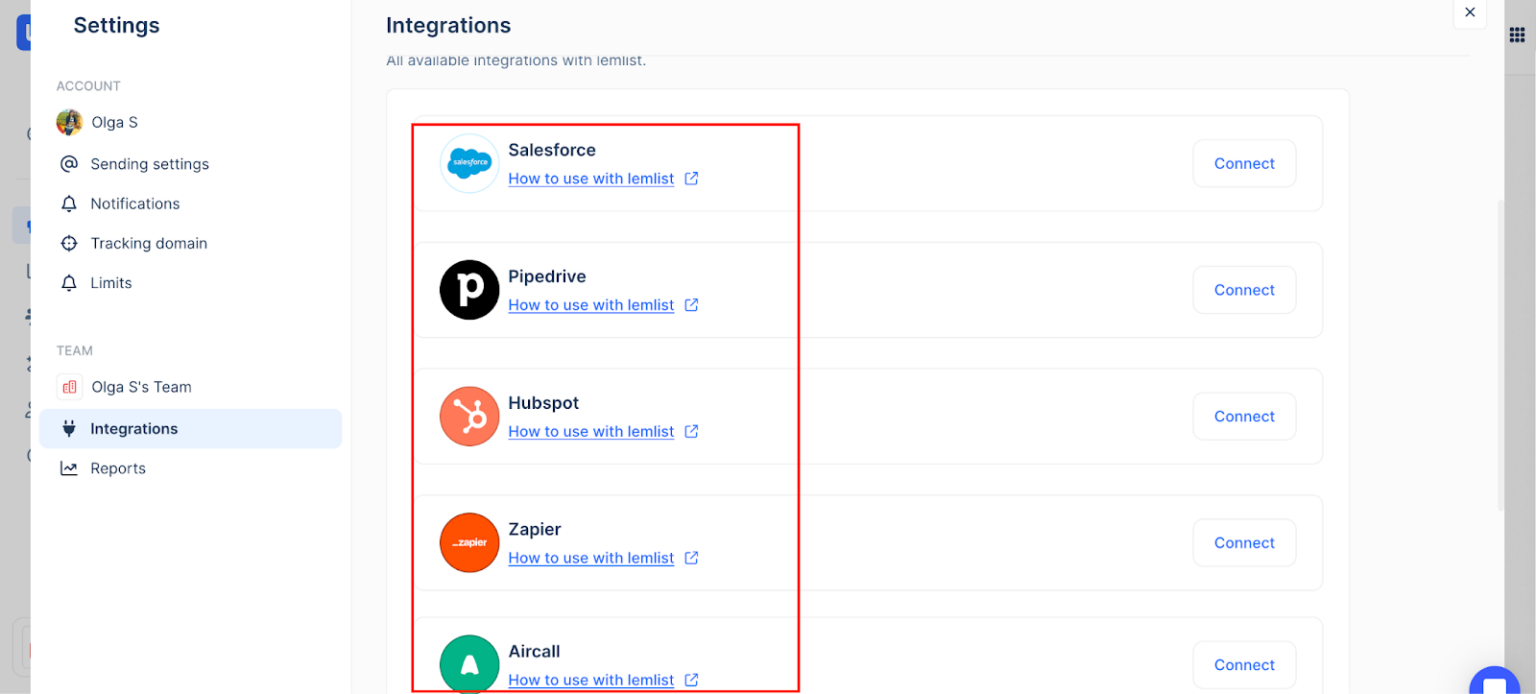The width and height of the screenshot is (1536, 694).
Task: Open the external link icon beside Salesforce guide
Action: point(691,179)
